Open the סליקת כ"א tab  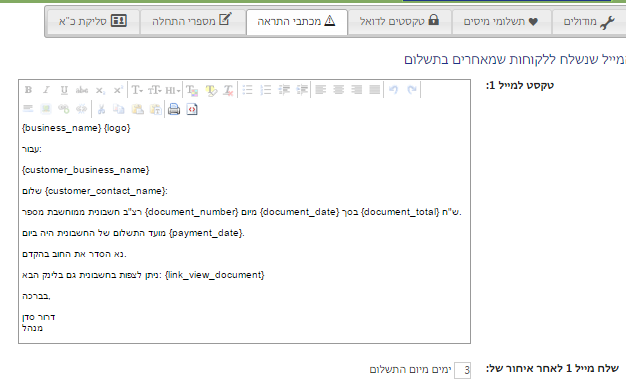pyautogui.click(x=93, y=22)
